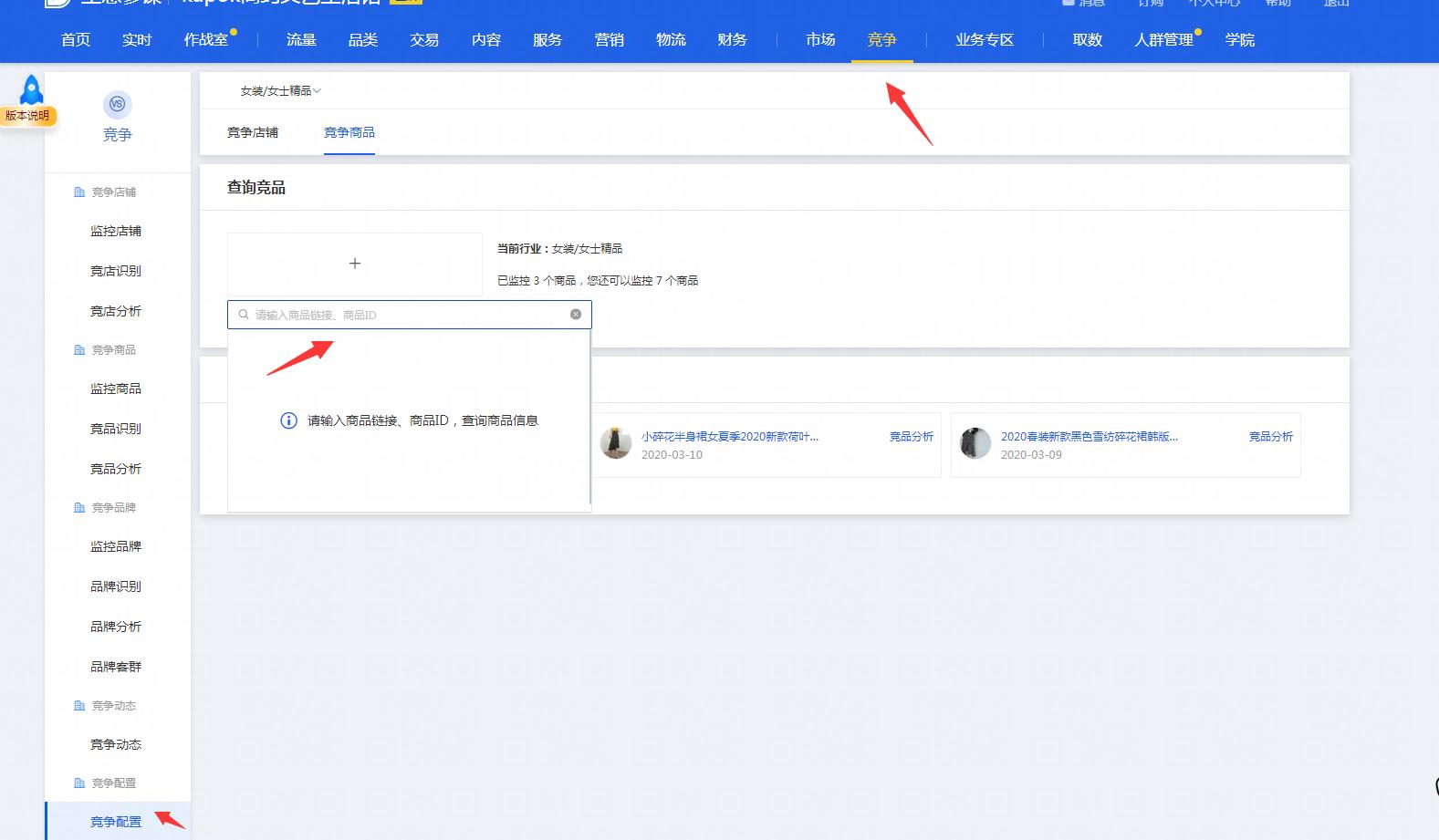Open the 小碎花半身裙女夏季2020新款 product link
The width and height of the screenshot is (1439, 840).
click(x=730, y=437)
